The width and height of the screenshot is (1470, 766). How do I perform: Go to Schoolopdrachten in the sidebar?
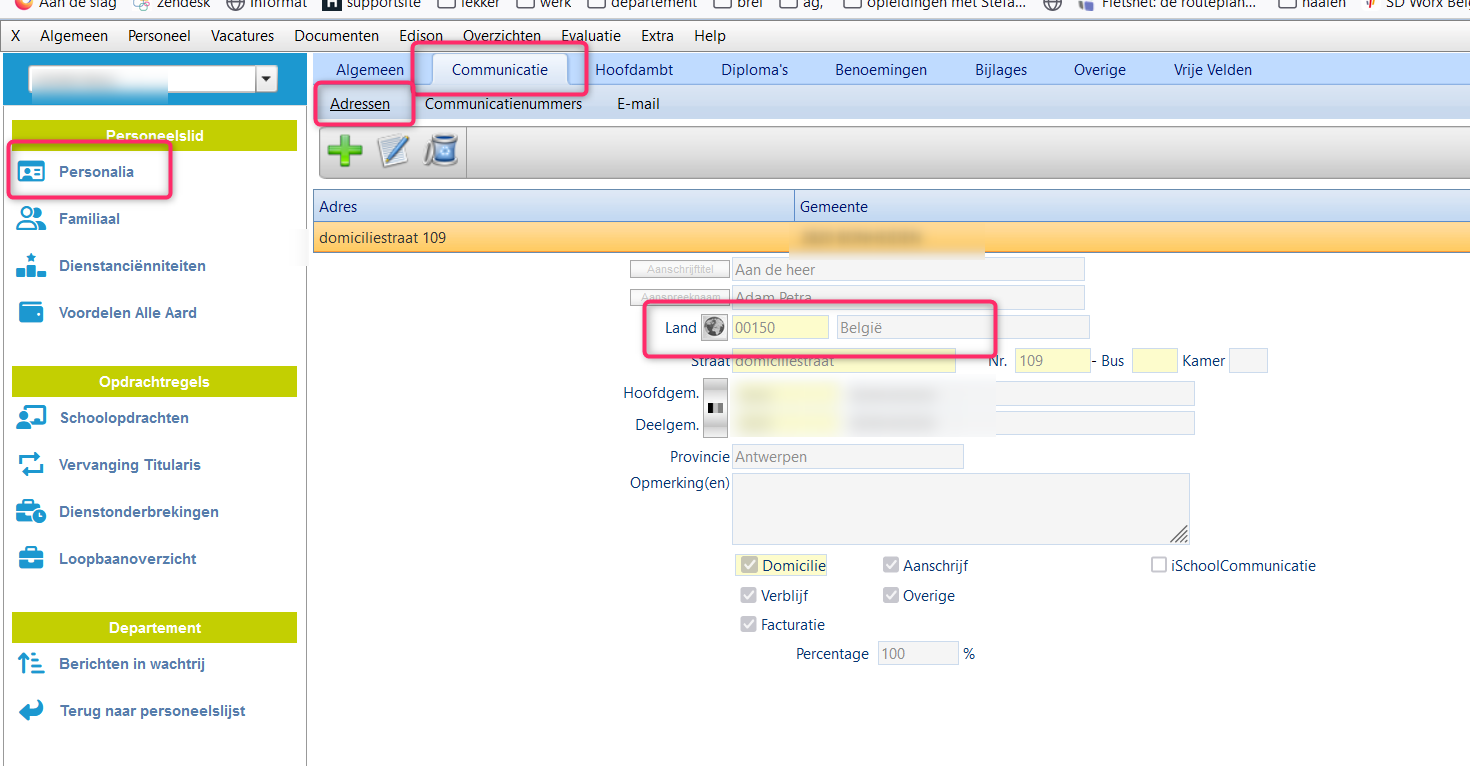(x=123, y=418)
